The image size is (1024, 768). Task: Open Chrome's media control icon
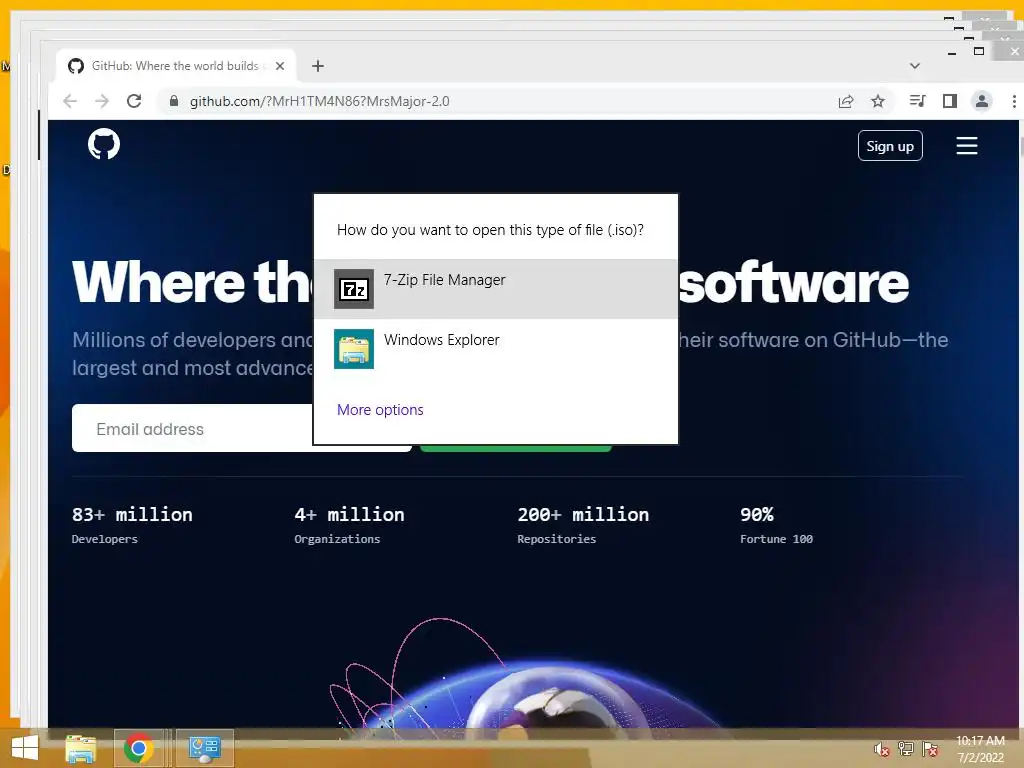pos(918,101)
